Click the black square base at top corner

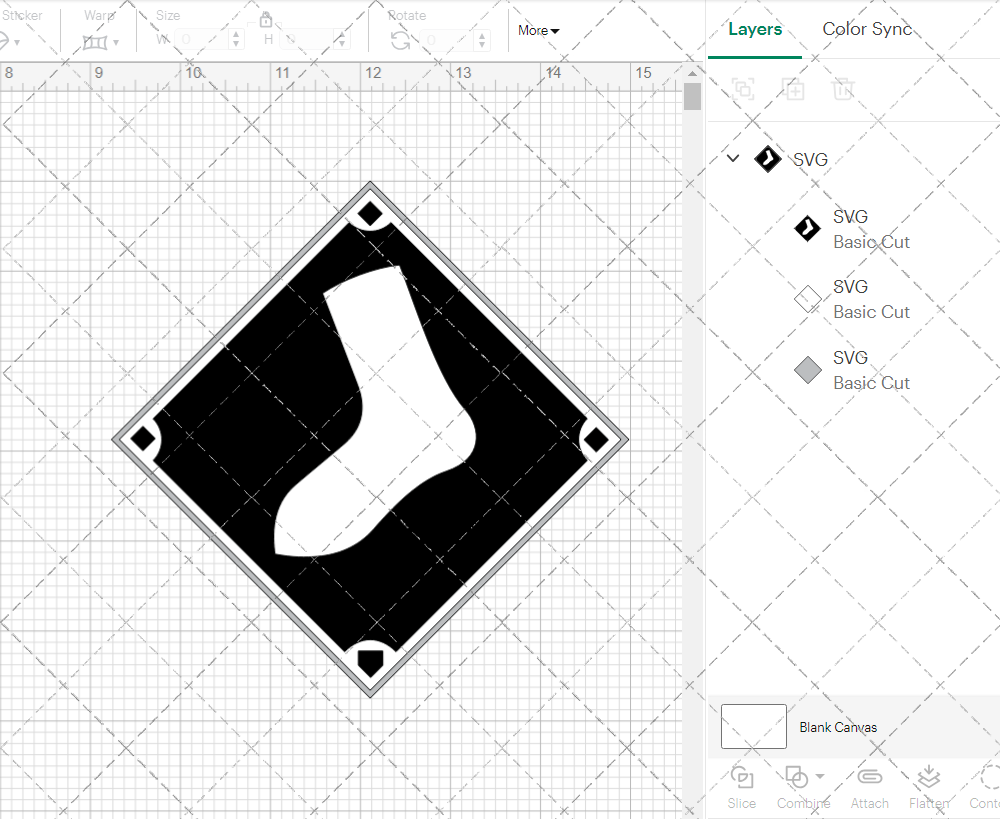pos(370,214)
